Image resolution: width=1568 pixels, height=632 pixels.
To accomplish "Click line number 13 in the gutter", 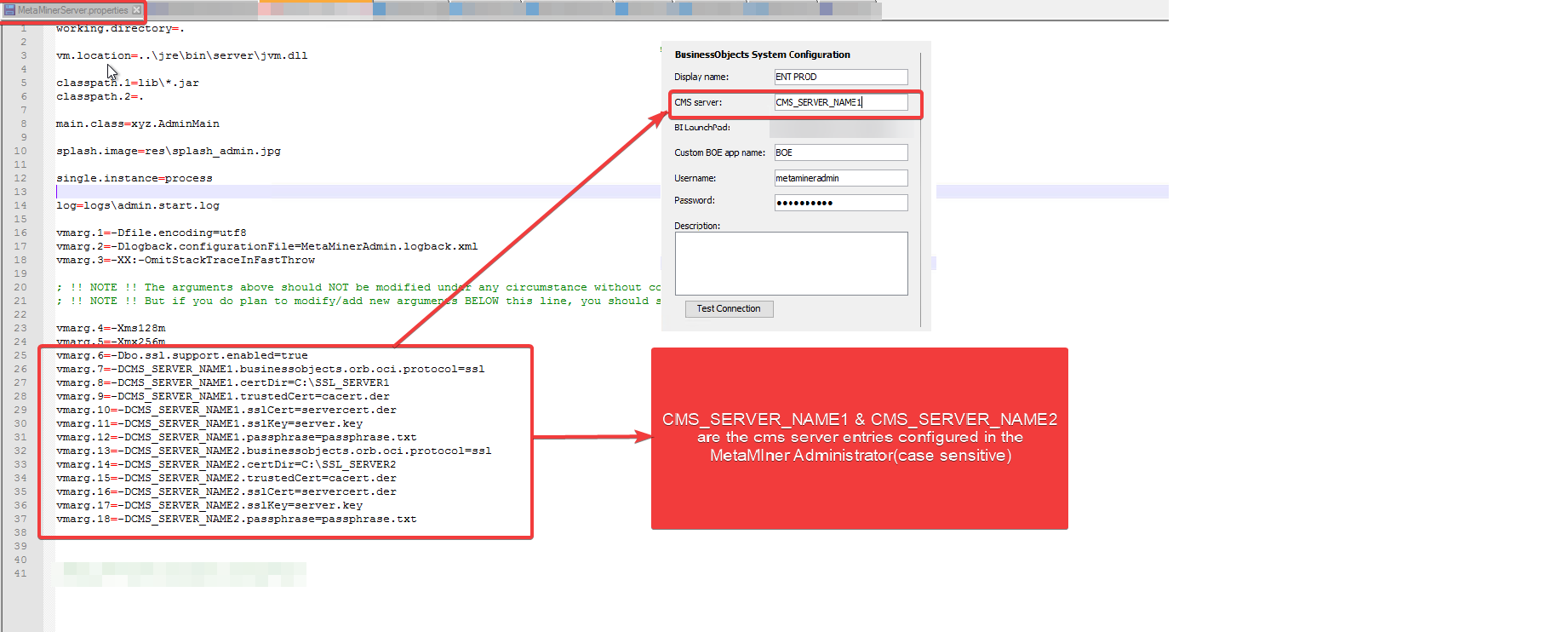I will click(x=20, y=192).
